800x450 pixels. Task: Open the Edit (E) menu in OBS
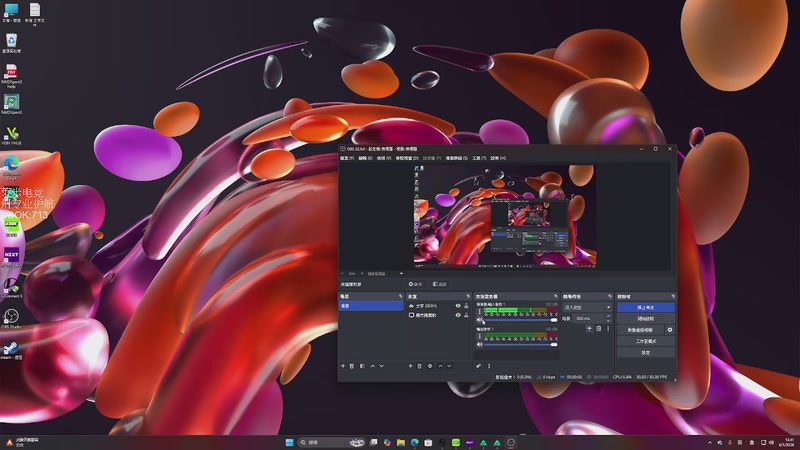point(365,158)
